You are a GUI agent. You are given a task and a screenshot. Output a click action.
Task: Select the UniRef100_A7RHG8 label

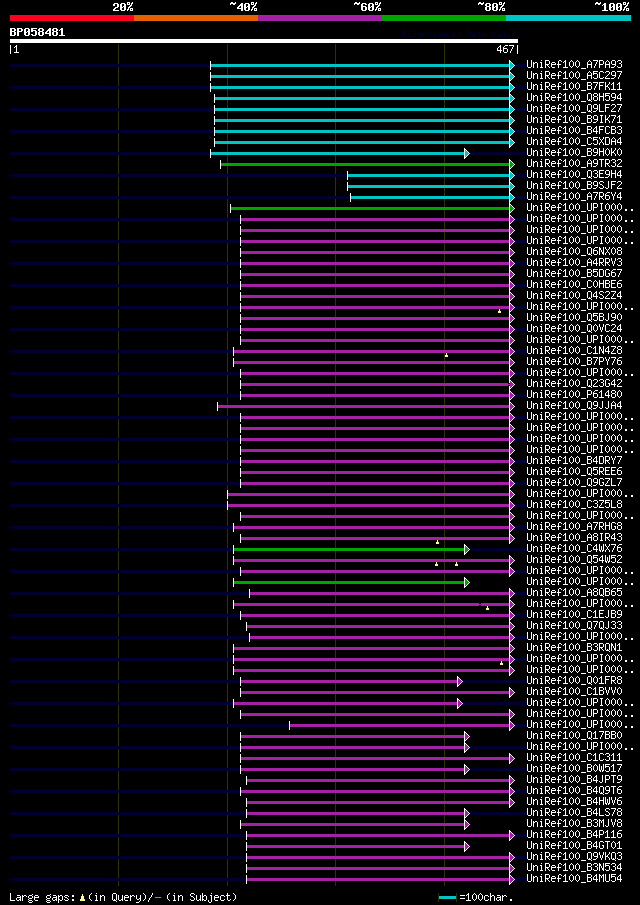(574, 526)
